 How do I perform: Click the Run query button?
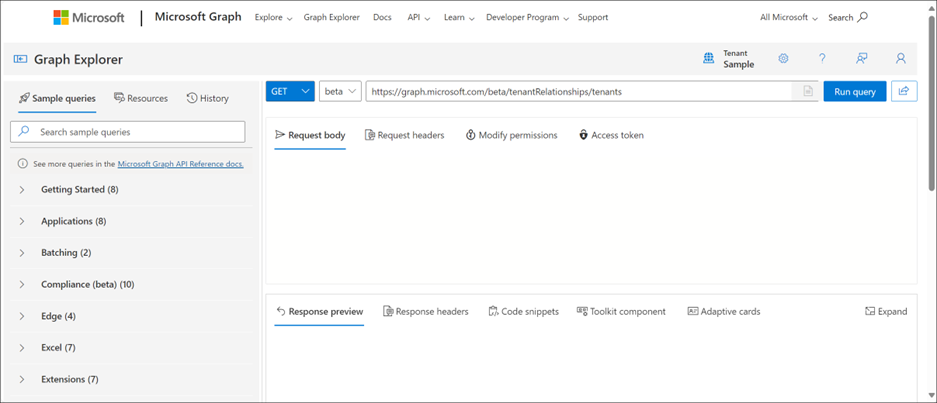855,91
